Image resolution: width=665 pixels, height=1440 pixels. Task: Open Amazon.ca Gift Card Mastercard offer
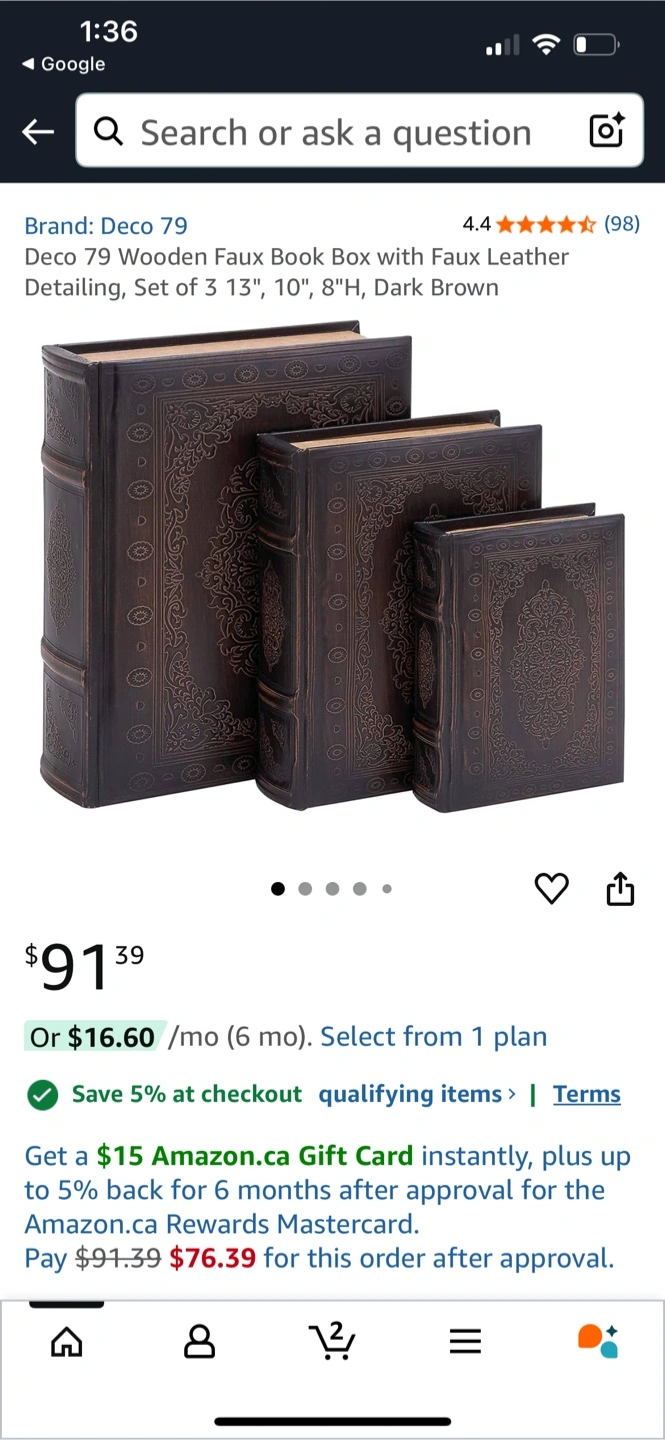point(328,1207)
